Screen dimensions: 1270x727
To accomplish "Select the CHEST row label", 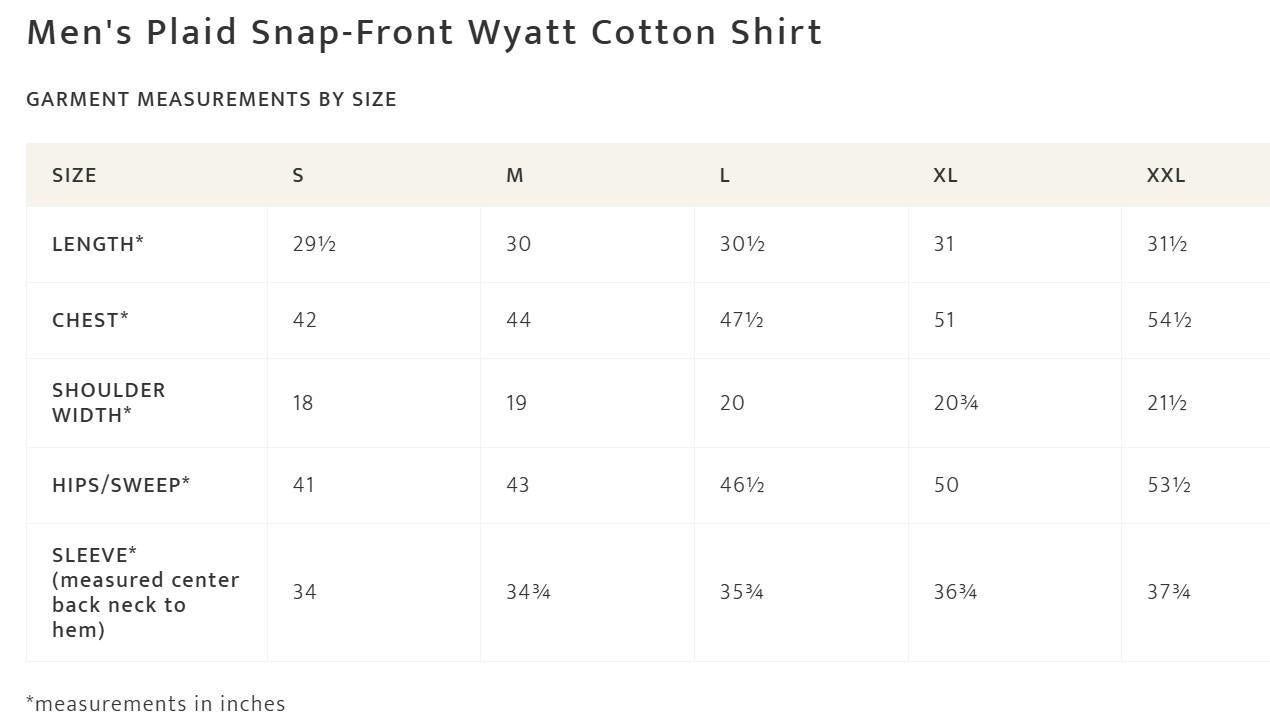I will tap(90, 320).
